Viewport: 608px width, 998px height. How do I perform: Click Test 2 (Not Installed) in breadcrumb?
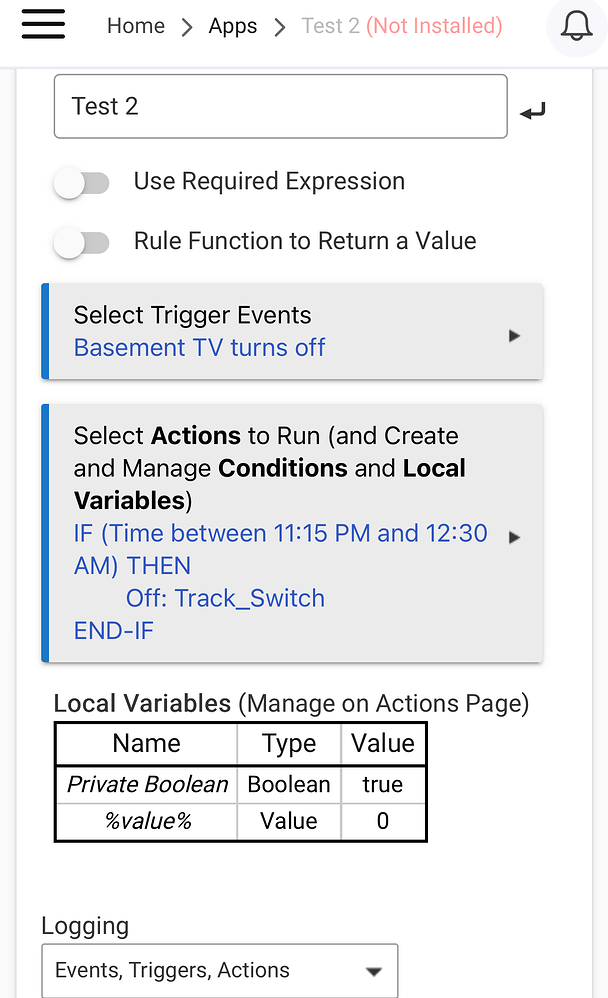tap(401, 26)
